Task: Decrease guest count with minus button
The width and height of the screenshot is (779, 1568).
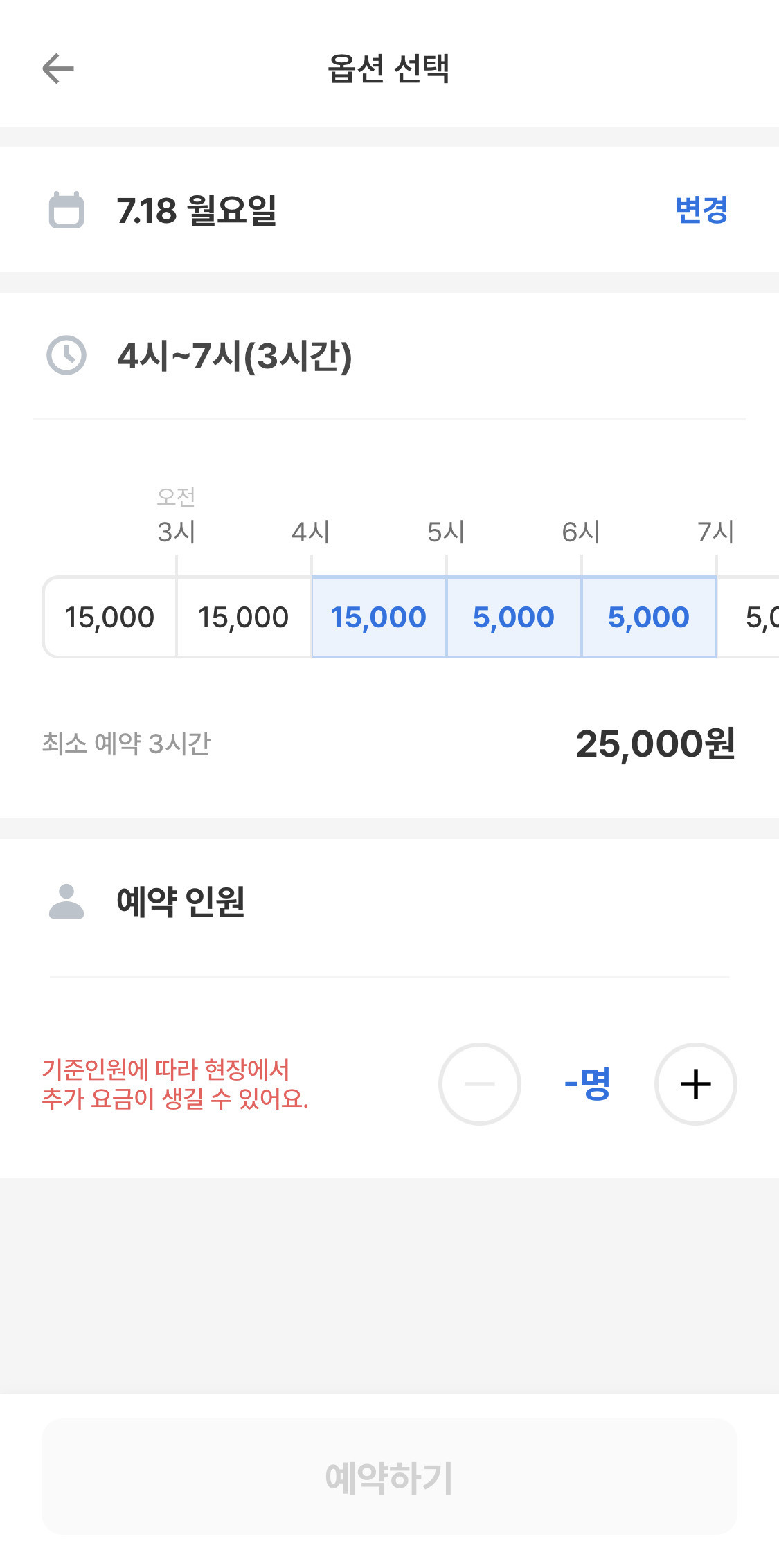Action: pyautogui.click(x=479, y=1084)
